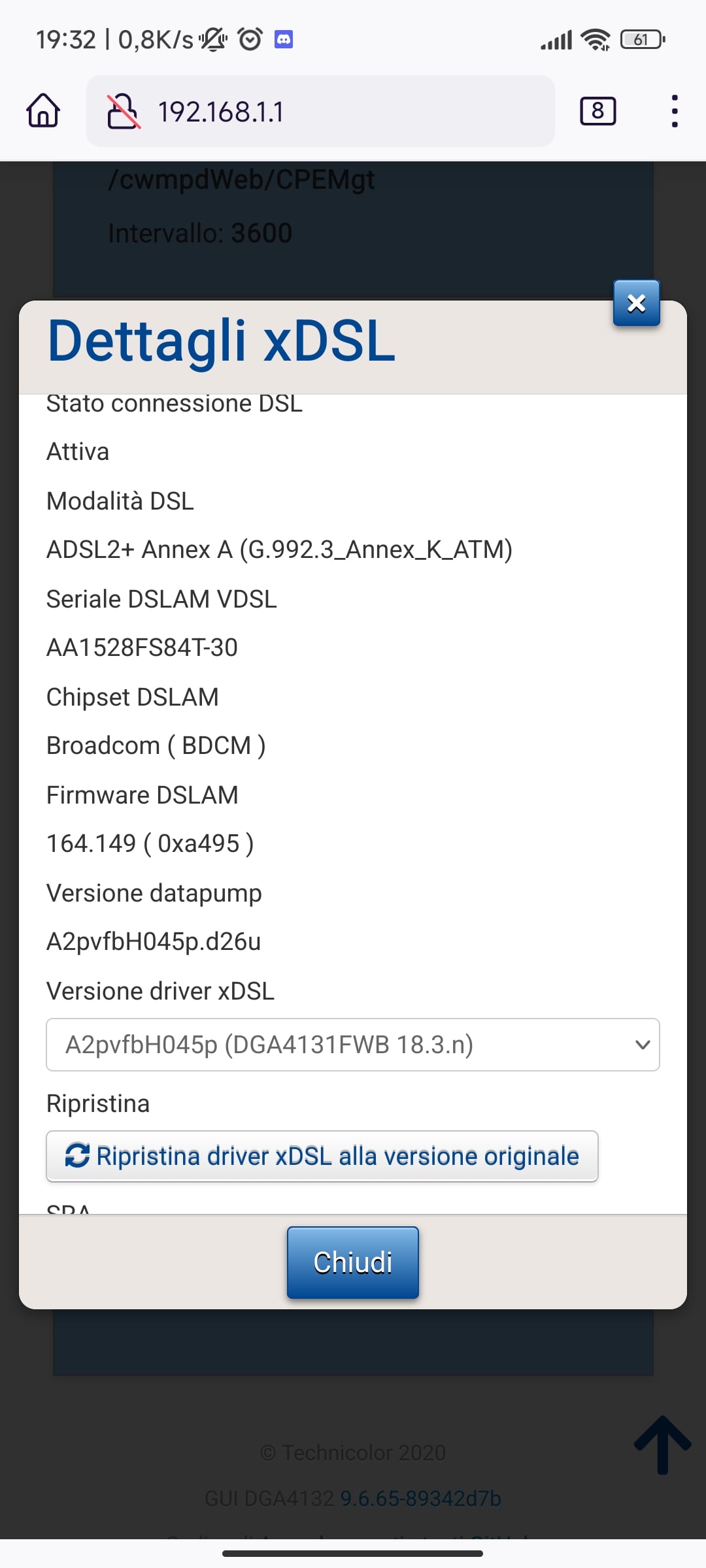The width and height of the screenshot is (706, 1568).
Task: Tap the scroll-to-top arrow icon
Action: (x=662, y=1444)
